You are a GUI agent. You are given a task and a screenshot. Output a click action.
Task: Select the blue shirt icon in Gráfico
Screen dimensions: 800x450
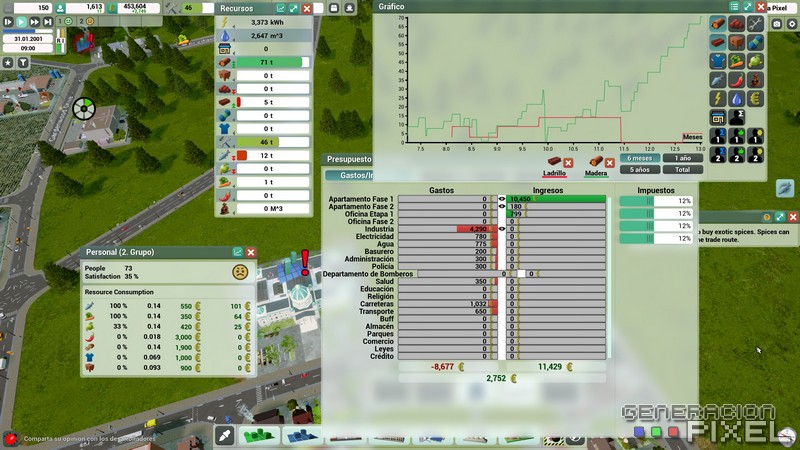tap(718, 61)
